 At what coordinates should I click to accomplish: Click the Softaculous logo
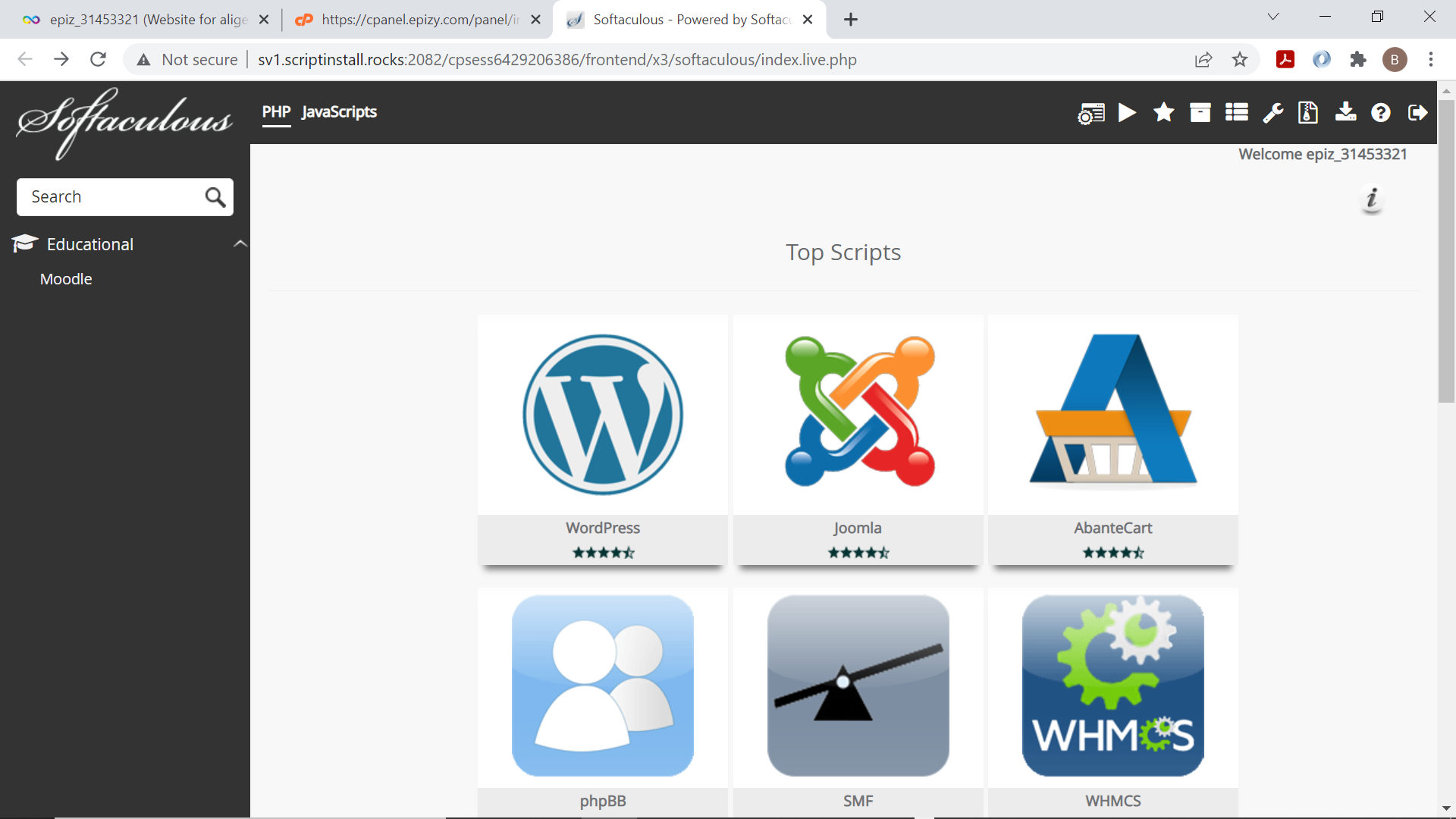tap(124, 123)
